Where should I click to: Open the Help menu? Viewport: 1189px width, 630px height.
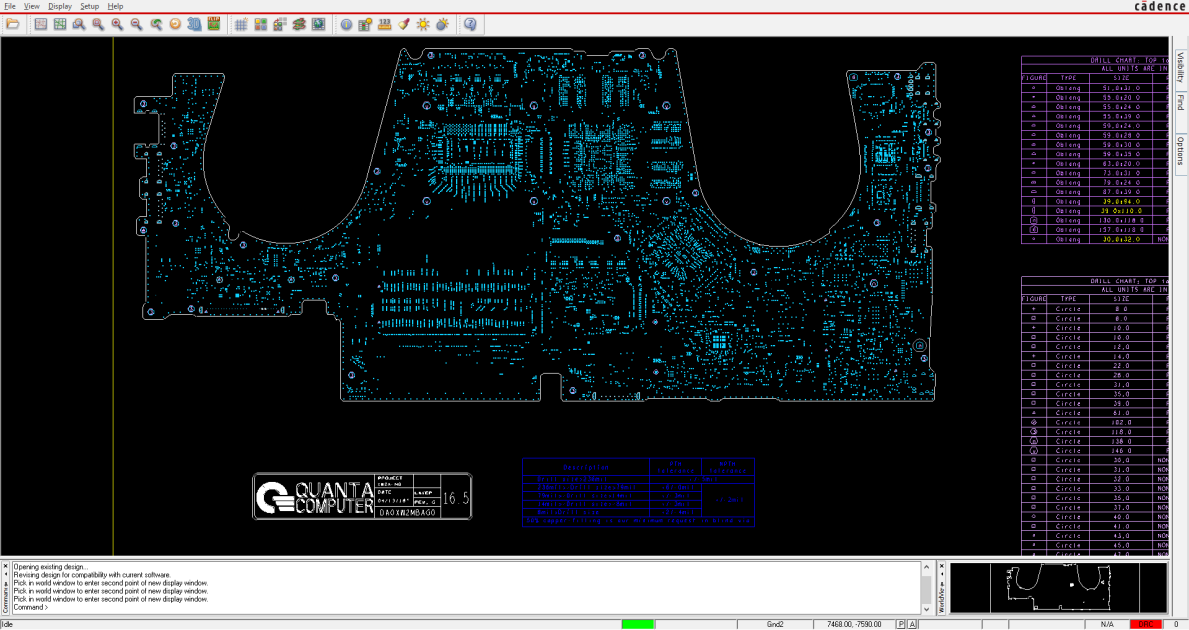(115, 6)
